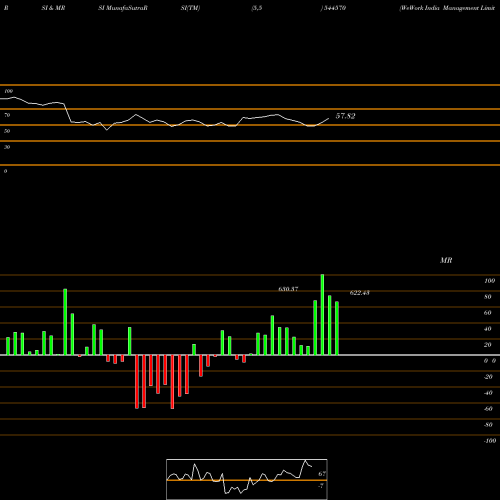Click the endpoint of the RSI line near 57.82
The image size is (500, 500).
point(329,118)
